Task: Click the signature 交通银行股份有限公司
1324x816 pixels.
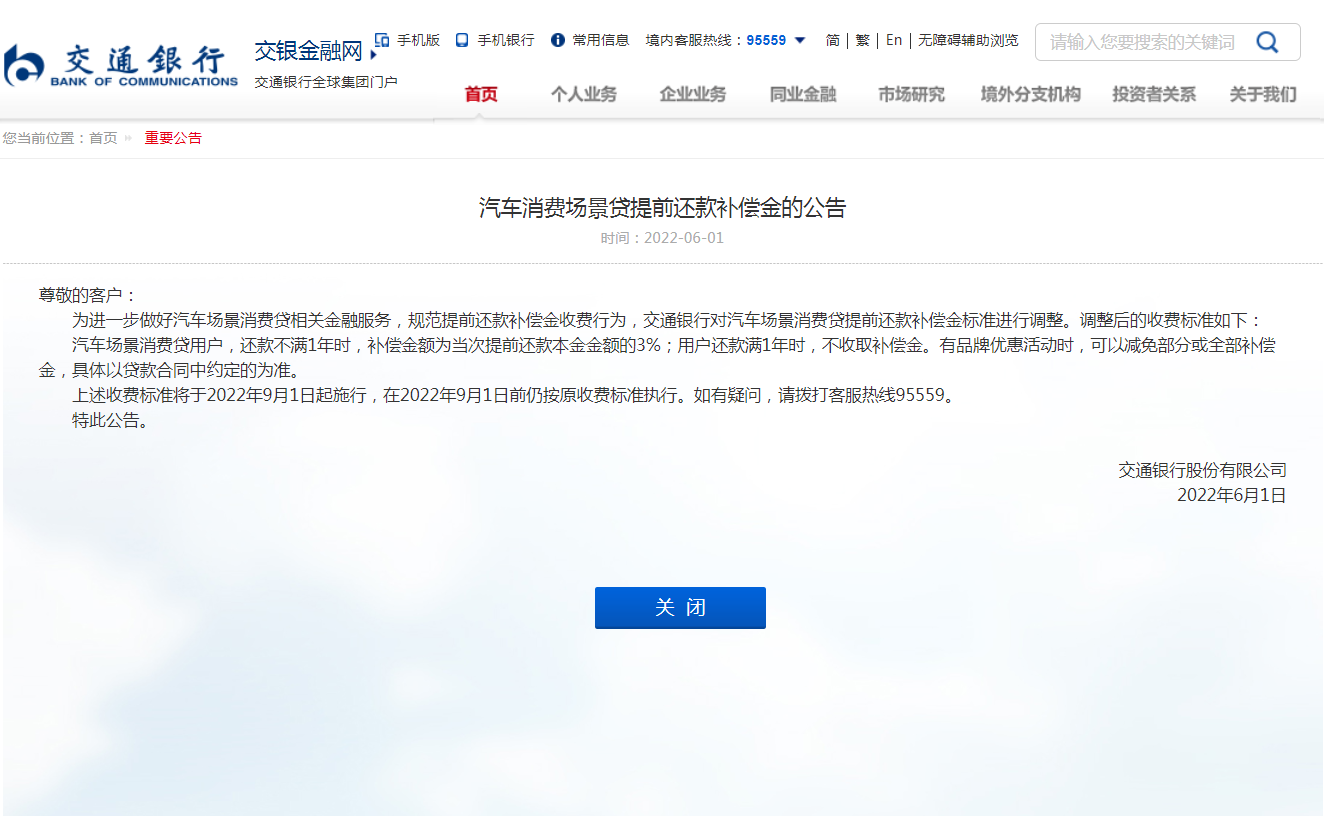Action: (1202, 470)
